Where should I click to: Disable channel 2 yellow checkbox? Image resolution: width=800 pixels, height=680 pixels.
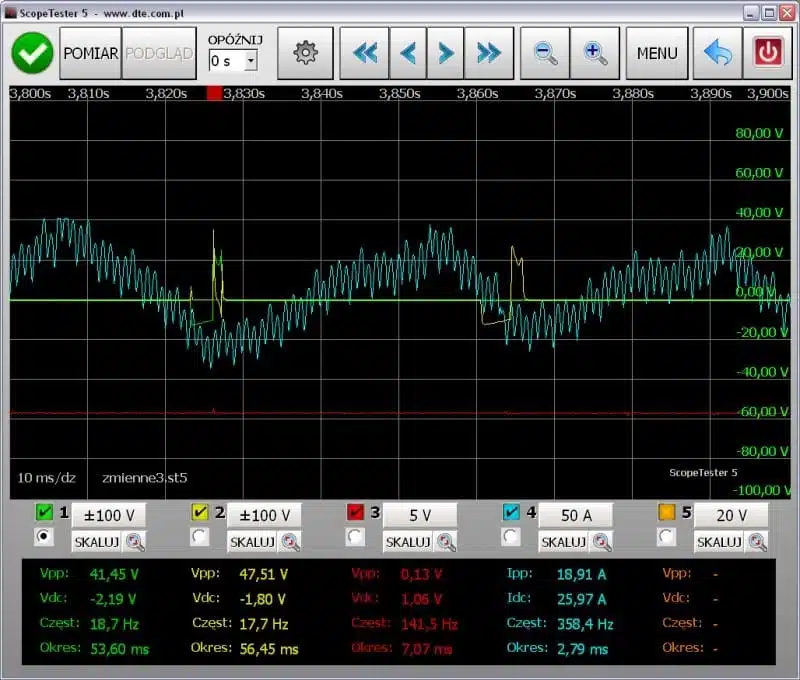199,514
